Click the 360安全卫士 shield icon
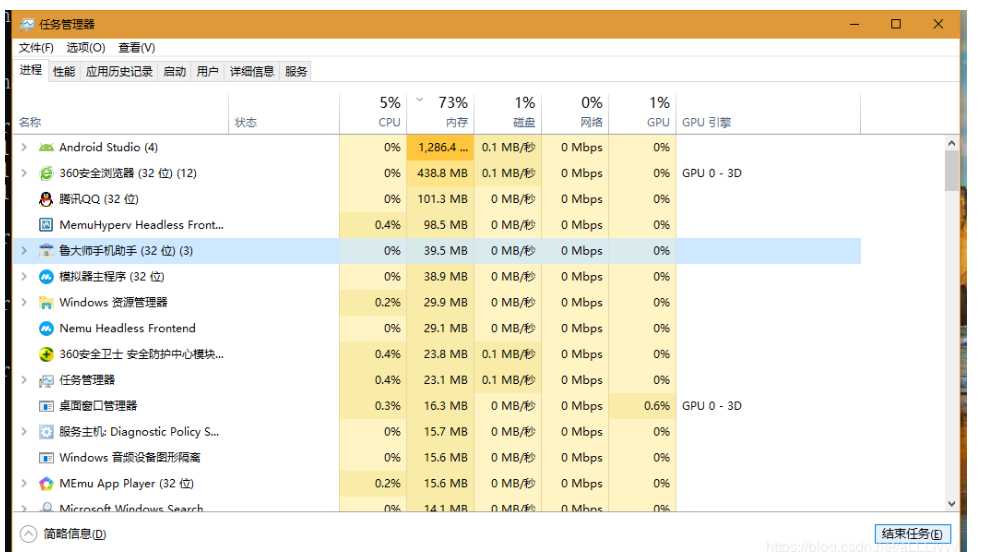This screenshot has height=552, width=984. (x=46, y=354)
